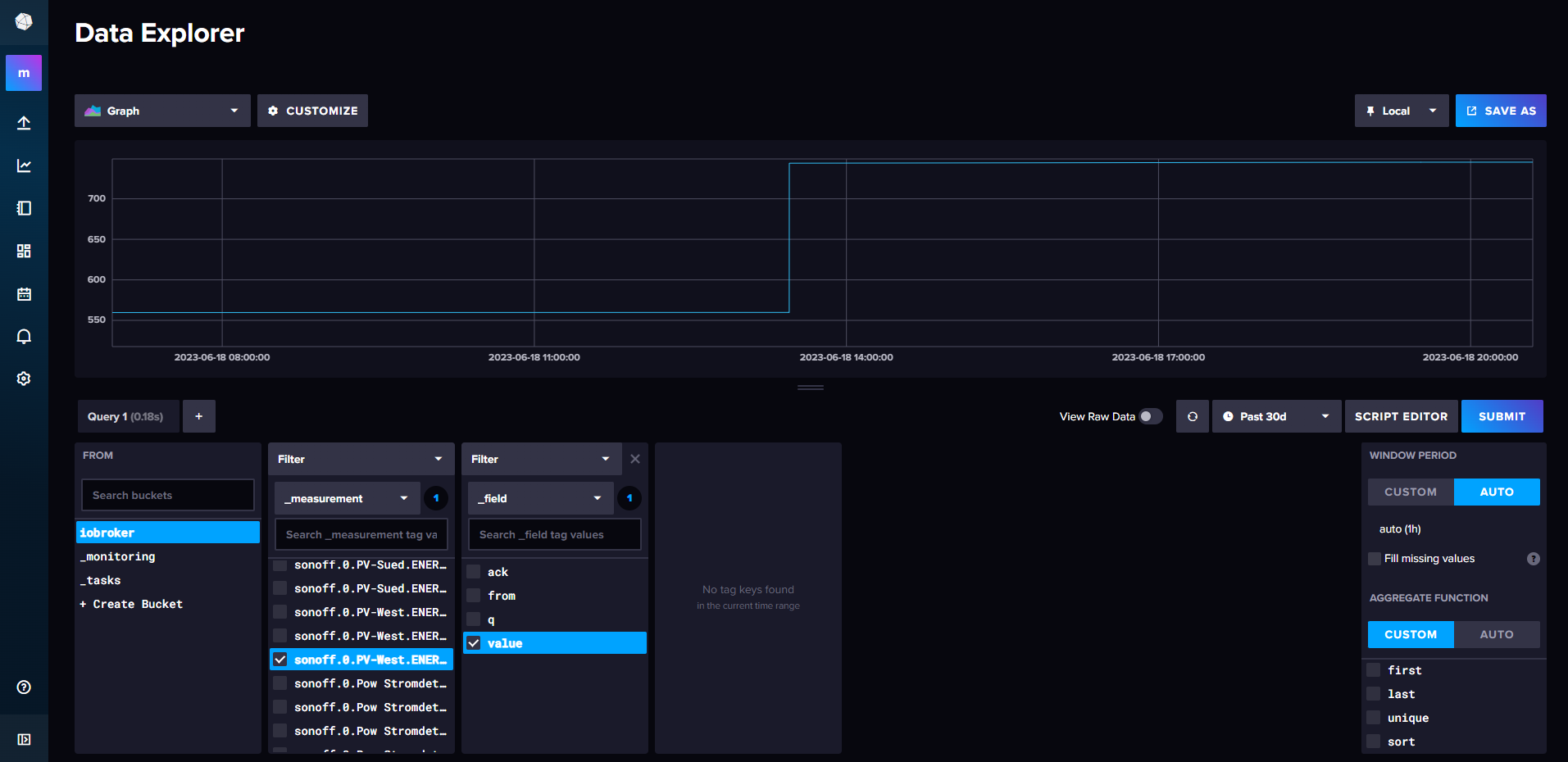
Task: Open the InfluxDB logo home link
Action: coord(24,22)
